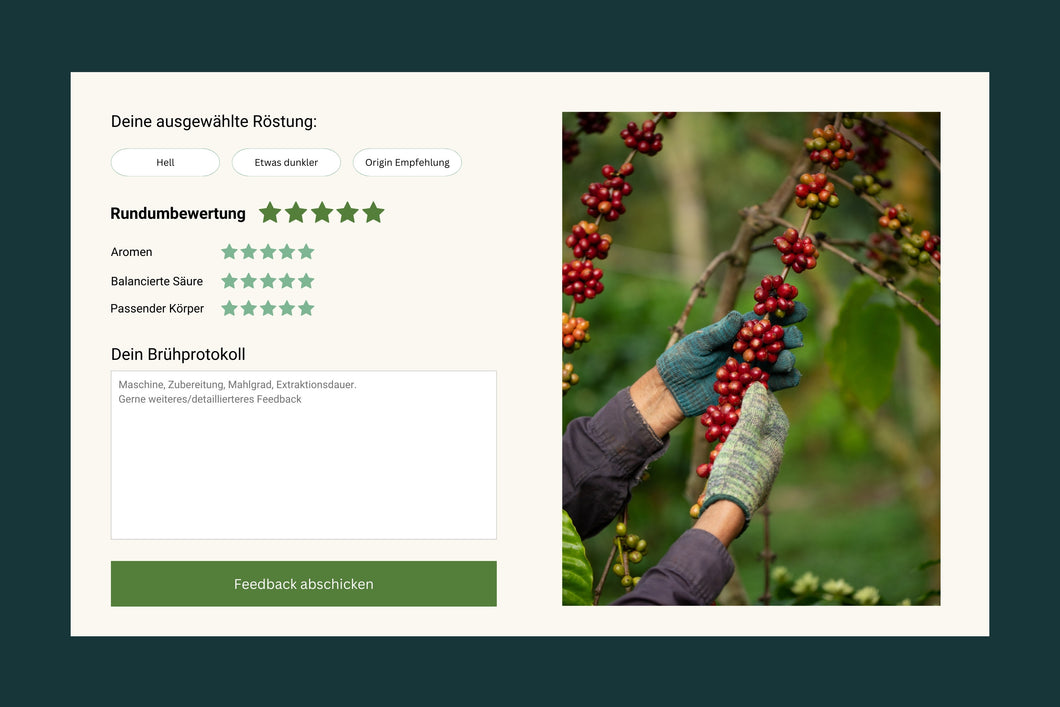
Task: Give Rundumbewertung a four-star rating
Action: (347, 213)
